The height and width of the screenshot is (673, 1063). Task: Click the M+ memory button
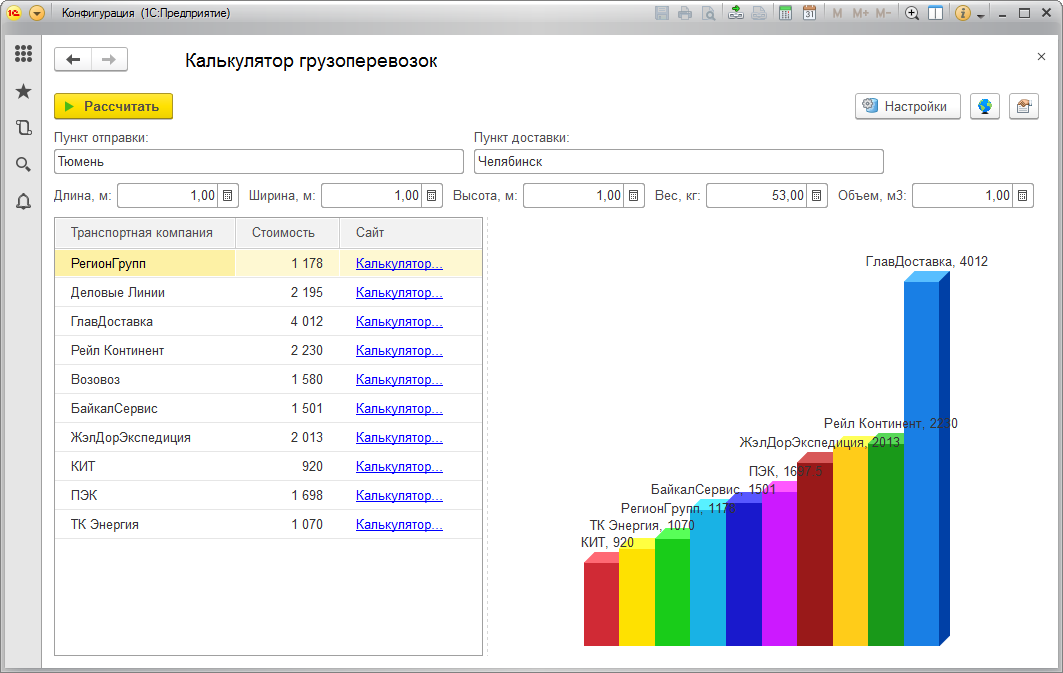[x=860, y=13]
